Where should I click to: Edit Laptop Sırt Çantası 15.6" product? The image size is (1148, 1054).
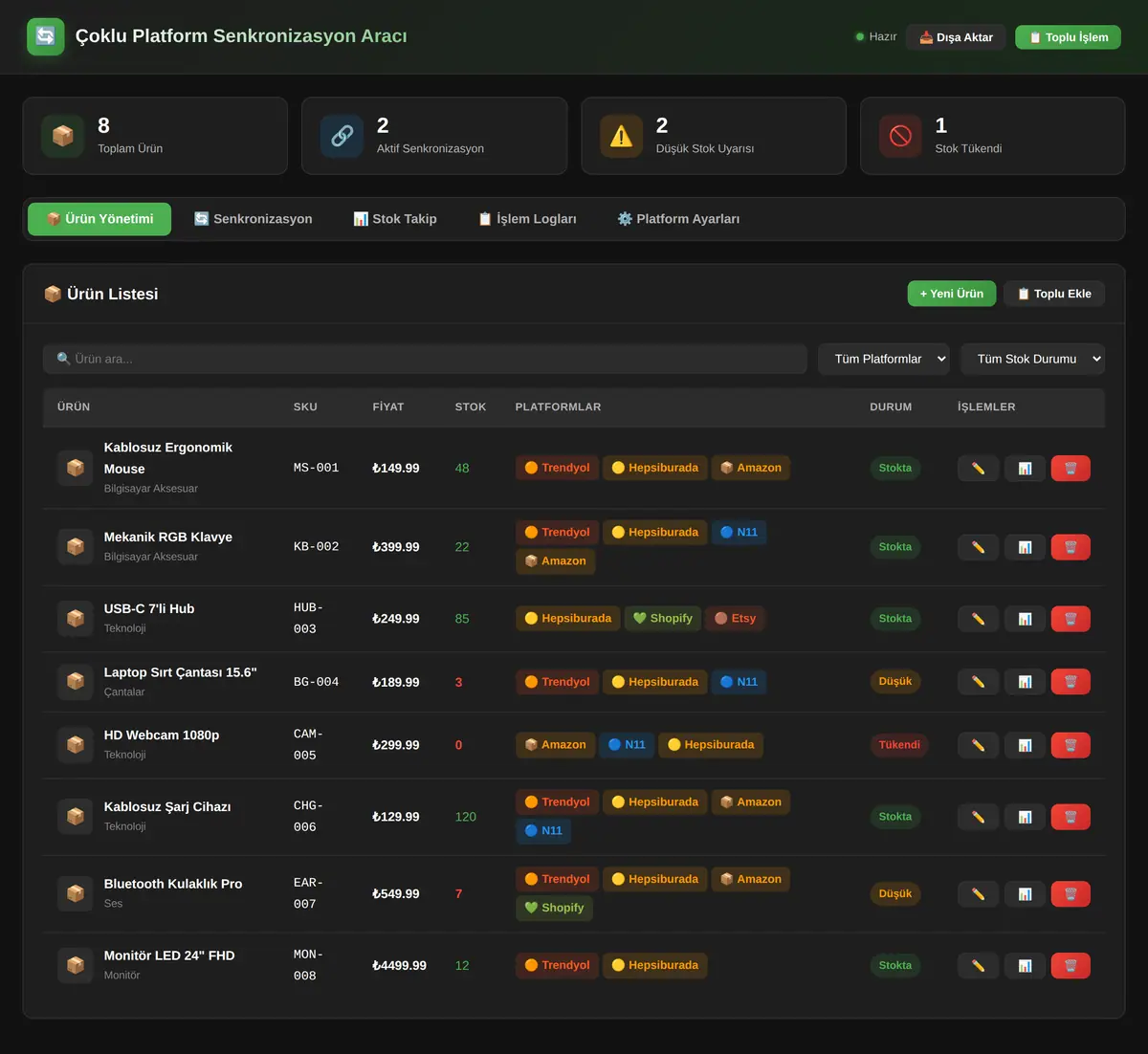coord(978,682)
